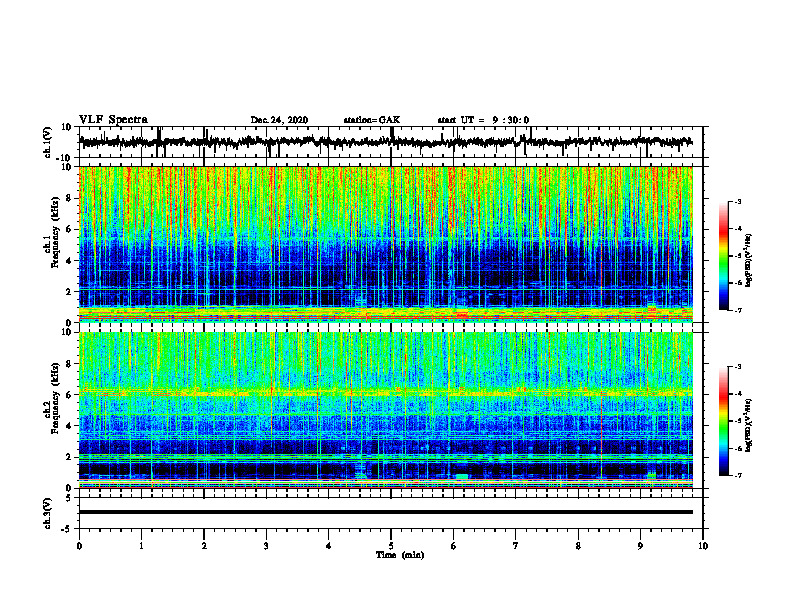Click the ch.2 color bar log(PSD) label
The height and width of the screenshot is (612, 792).
tap(749, 426)
